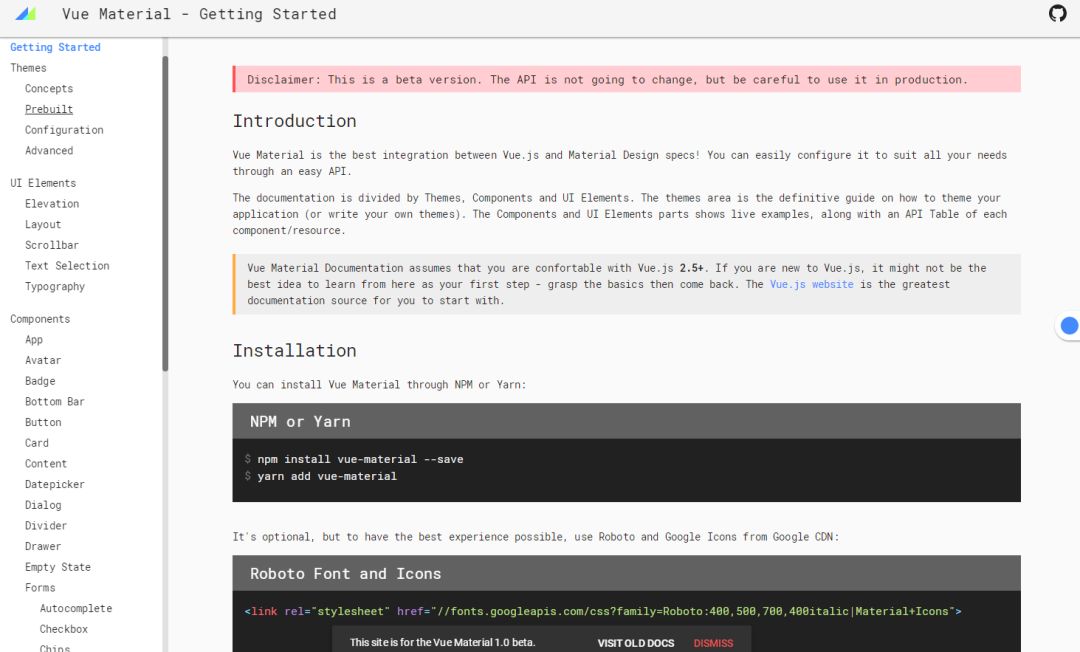The width and height of the screenshot is (1080, 652).
Task: Click the Installation heading
Action: [x=294, y=350]
